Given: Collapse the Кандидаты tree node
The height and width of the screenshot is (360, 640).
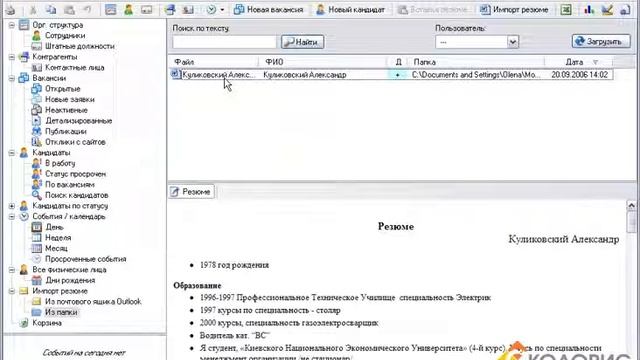Looking at the screenshot, I should (12, 153).
